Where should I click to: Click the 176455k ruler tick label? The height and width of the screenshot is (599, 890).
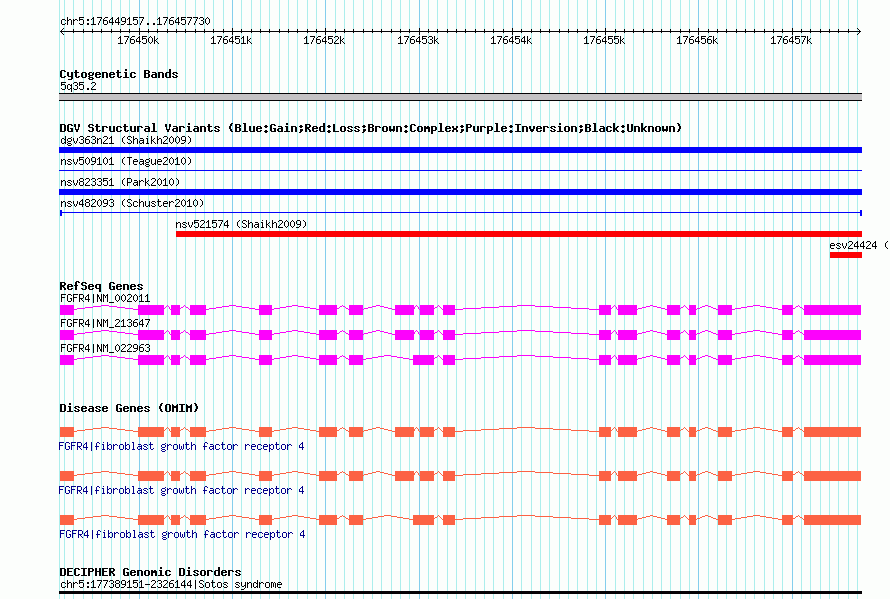(604, 40)
